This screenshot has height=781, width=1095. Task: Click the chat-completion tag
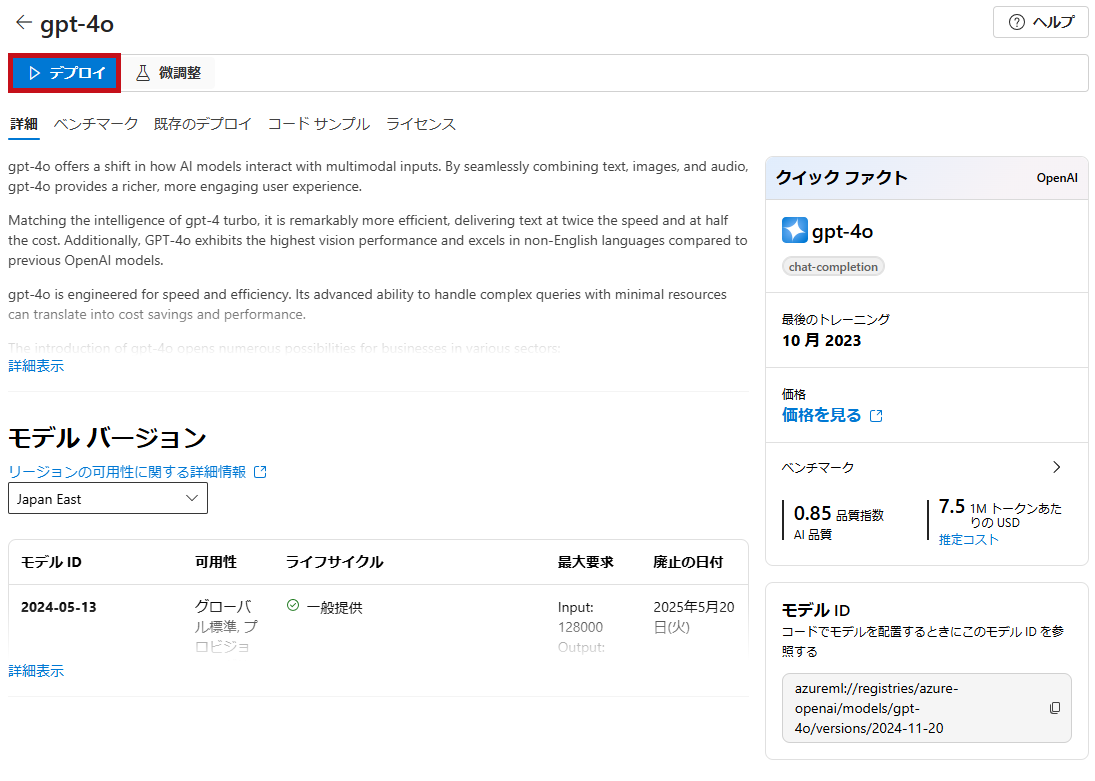833,267
